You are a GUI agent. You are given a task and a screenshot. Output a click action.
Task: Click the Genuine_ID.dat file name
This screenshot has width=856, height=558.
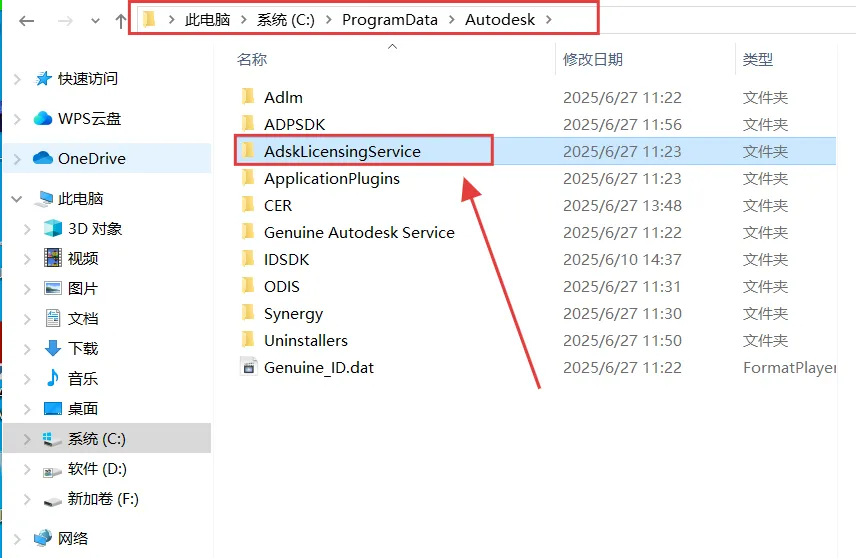(x=319, y=367)
